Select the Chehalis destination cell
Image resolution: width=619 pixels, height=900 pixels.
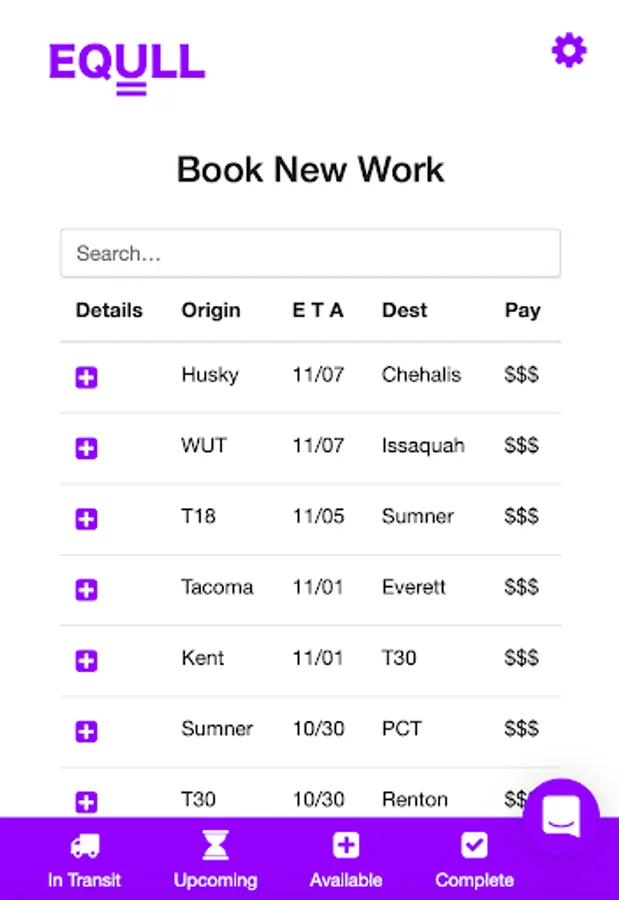421,375
